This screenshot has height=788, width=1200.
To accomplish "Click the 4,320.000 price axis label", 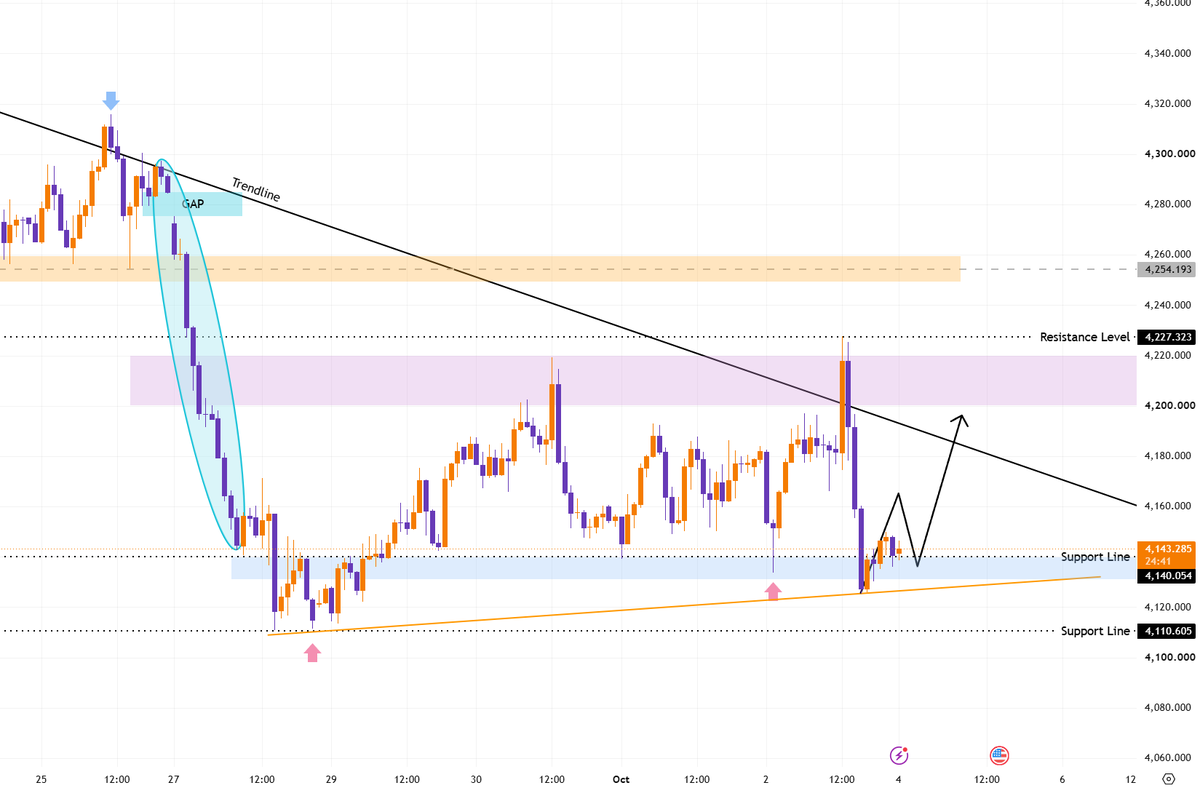I will tap(1166, 103).
